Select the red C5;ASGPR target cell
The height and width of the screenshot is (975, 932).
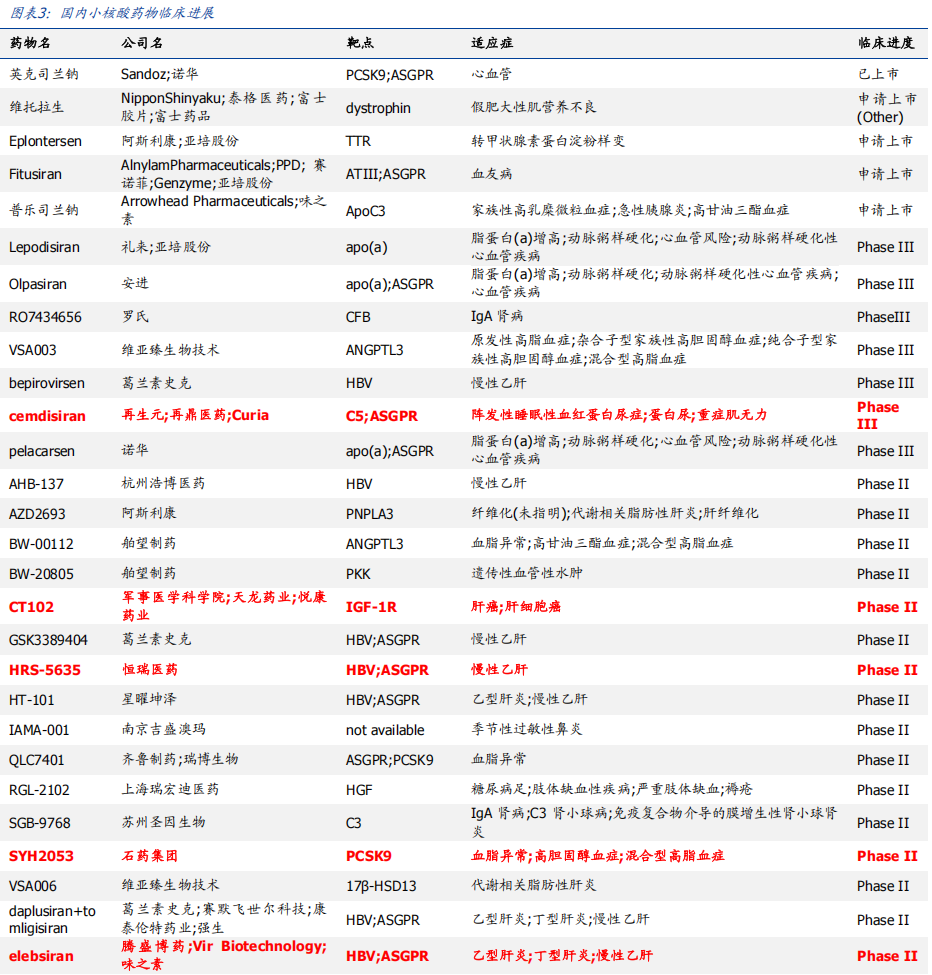(x=382, y=416)
